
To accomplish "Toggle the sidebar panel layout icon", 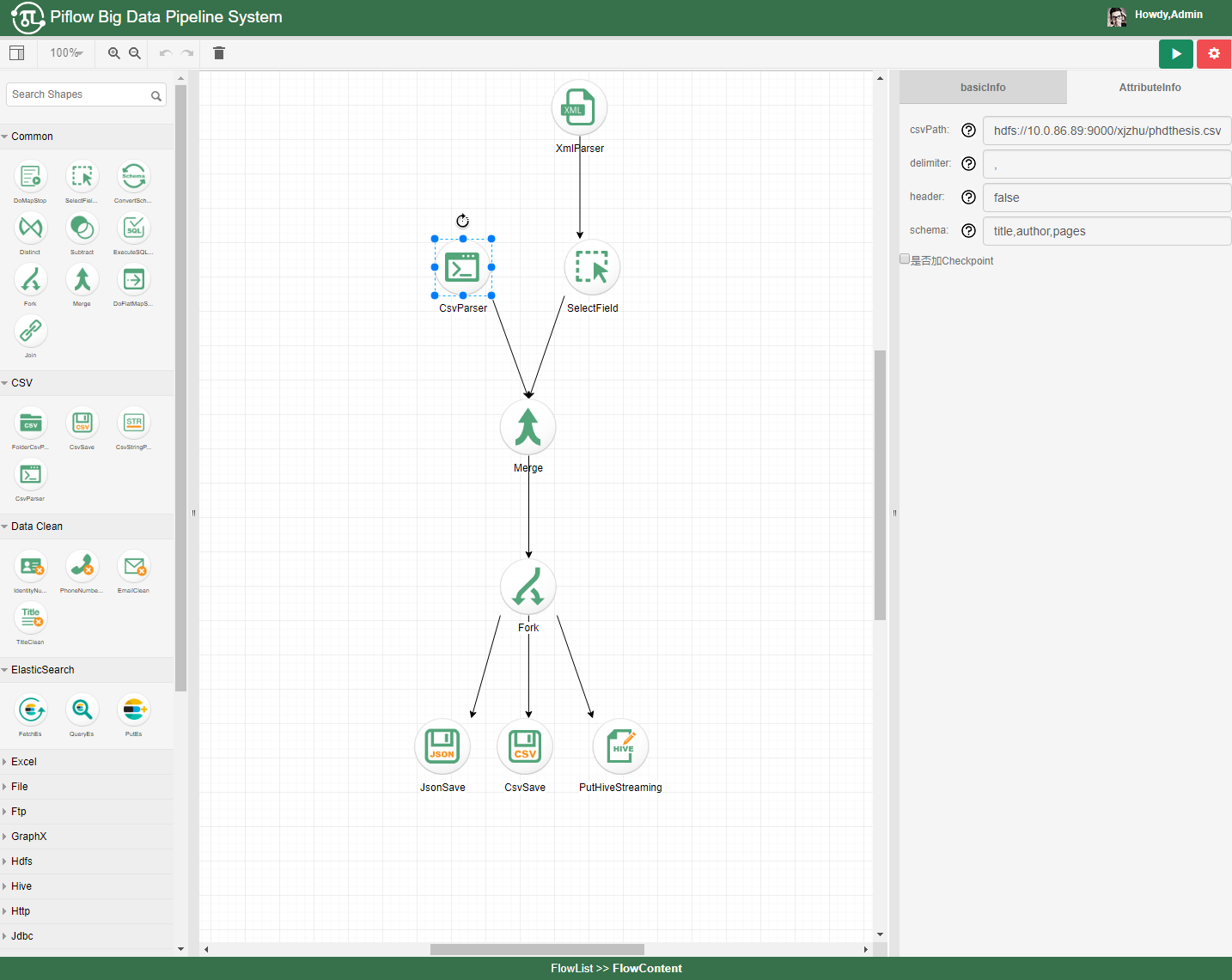I will coord(16,53).
